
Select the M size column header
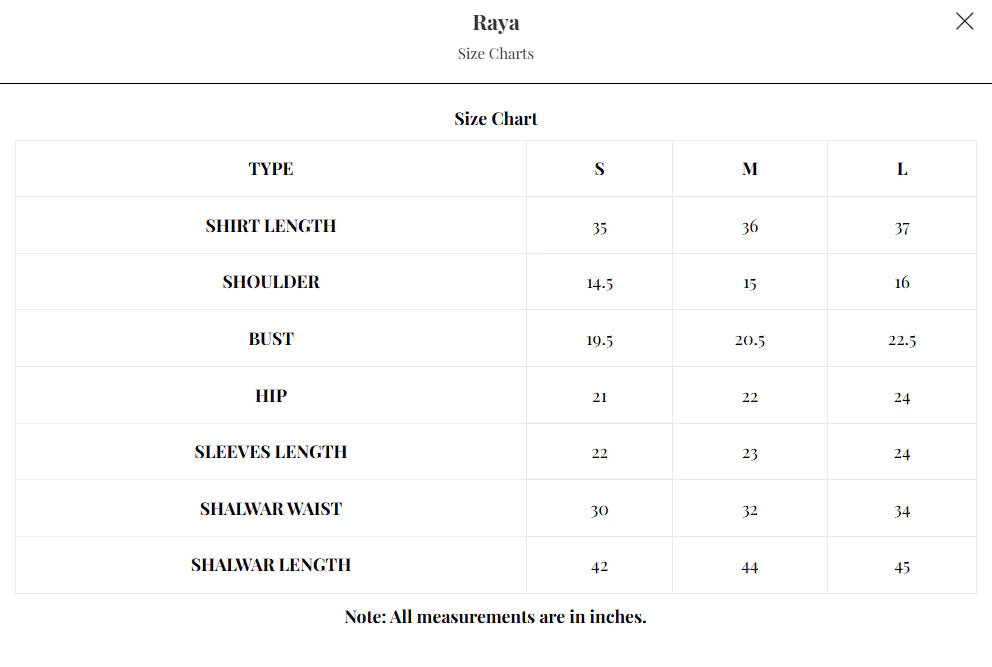tap(750, 169)
